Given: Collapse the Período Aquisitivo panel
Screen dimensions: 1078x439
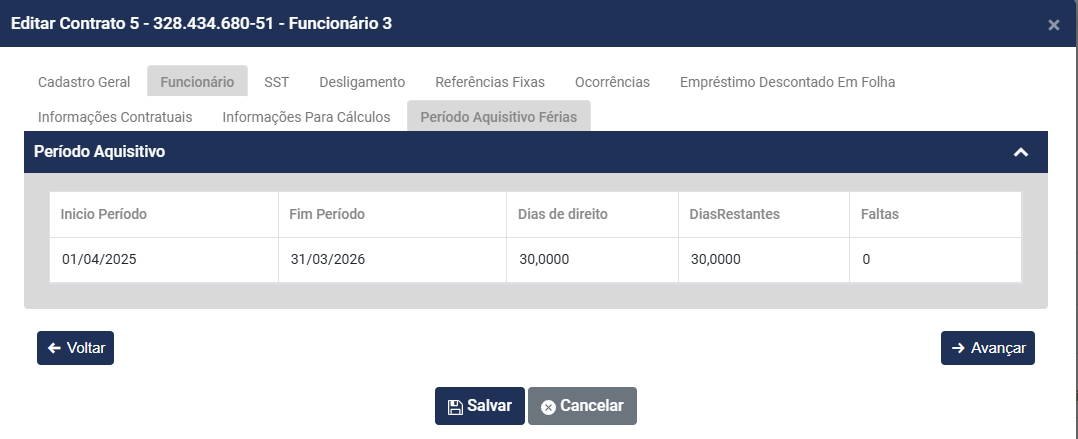Looking at the screenshot, I should [x=1020, y=153].
